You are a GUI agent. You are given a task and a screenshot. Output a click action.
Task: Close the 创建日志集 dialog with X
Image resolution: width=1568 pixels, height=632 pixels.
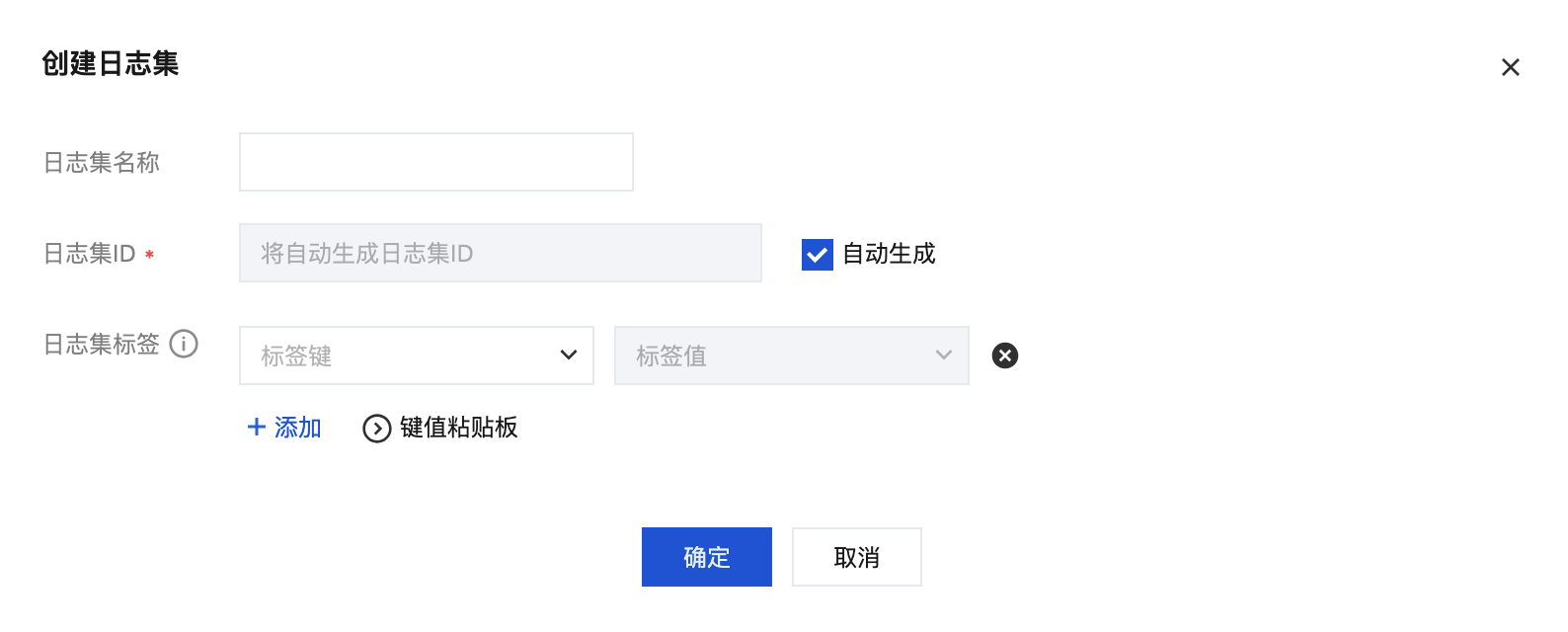(x=1510, y=67)
